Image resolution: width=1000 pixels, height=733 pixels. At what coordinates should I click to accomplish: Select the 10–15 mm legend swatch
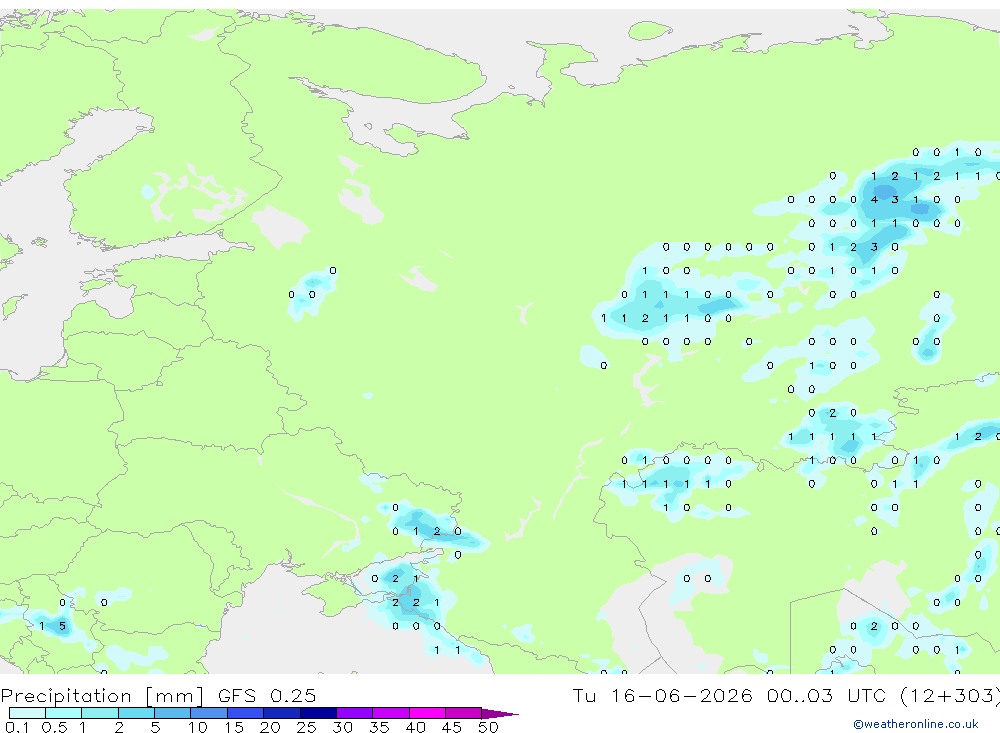pyautogui.click(x=209, y=713)
